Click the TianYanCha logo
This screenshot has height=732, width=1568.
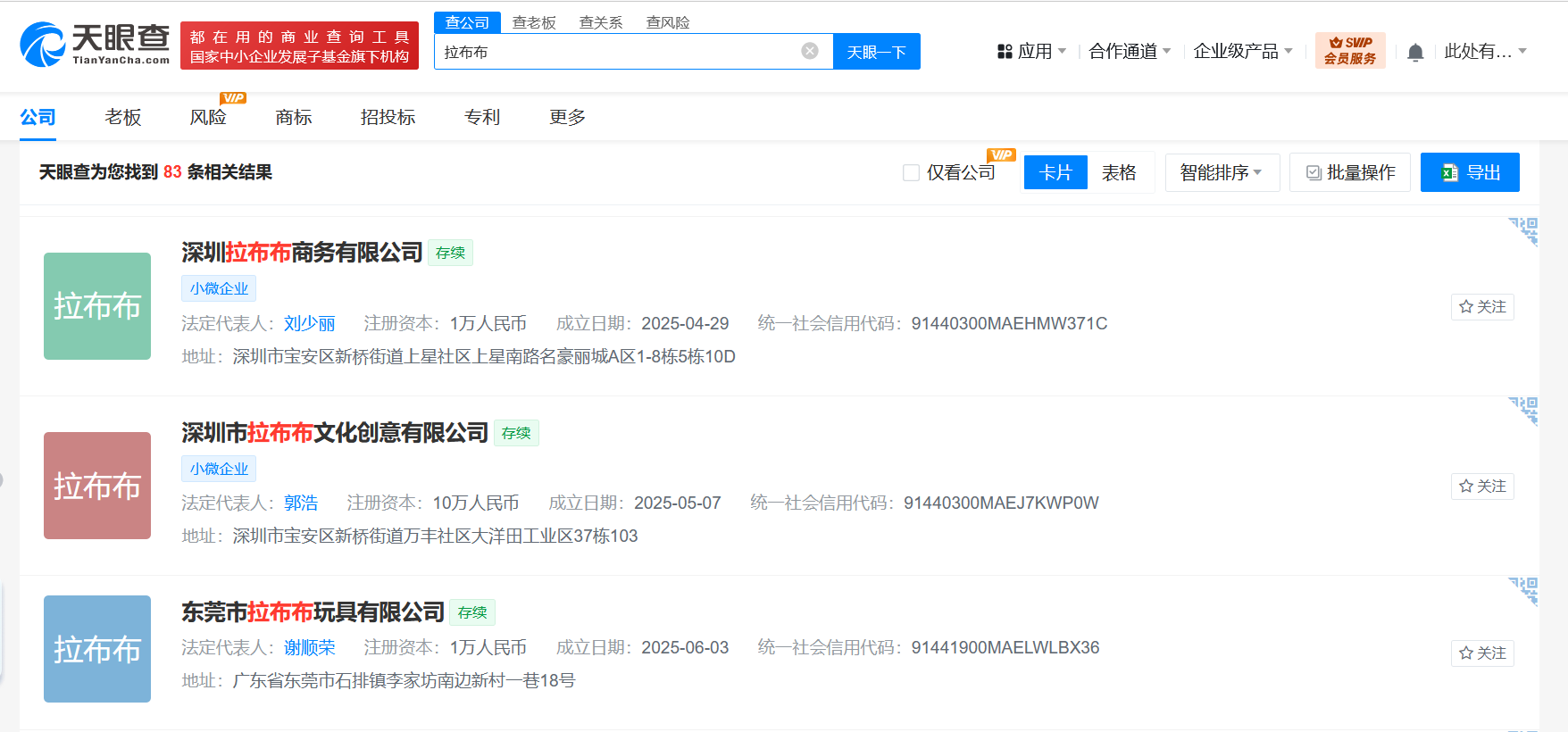click(x=95, y=45)
